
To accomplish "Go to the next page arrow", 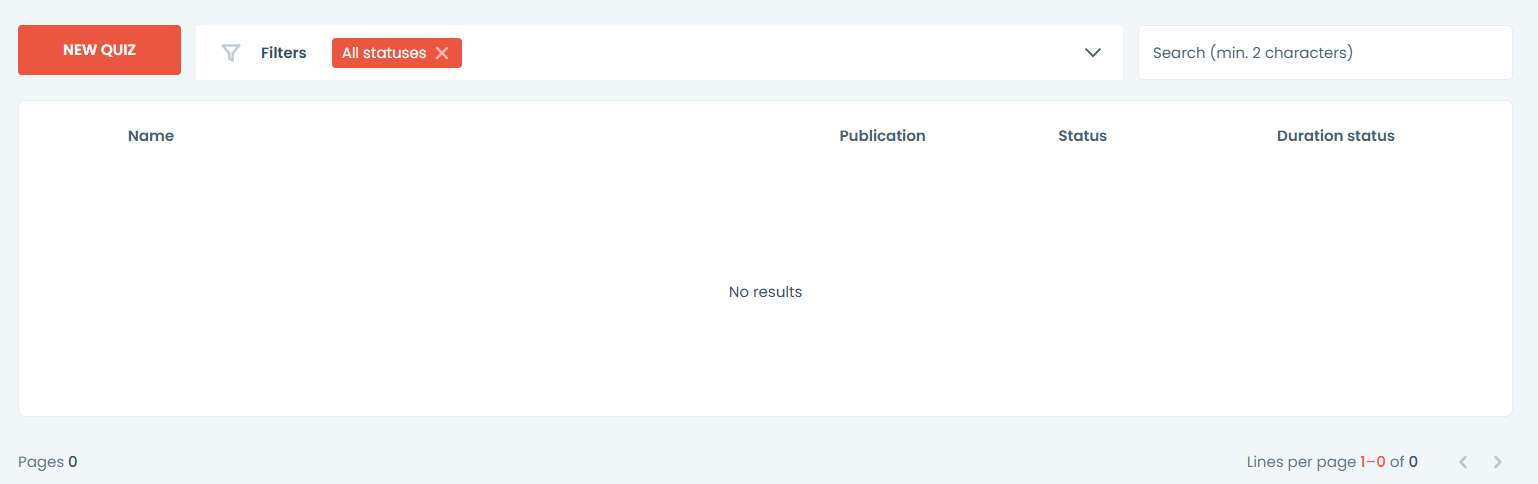I will (1497, 462).
